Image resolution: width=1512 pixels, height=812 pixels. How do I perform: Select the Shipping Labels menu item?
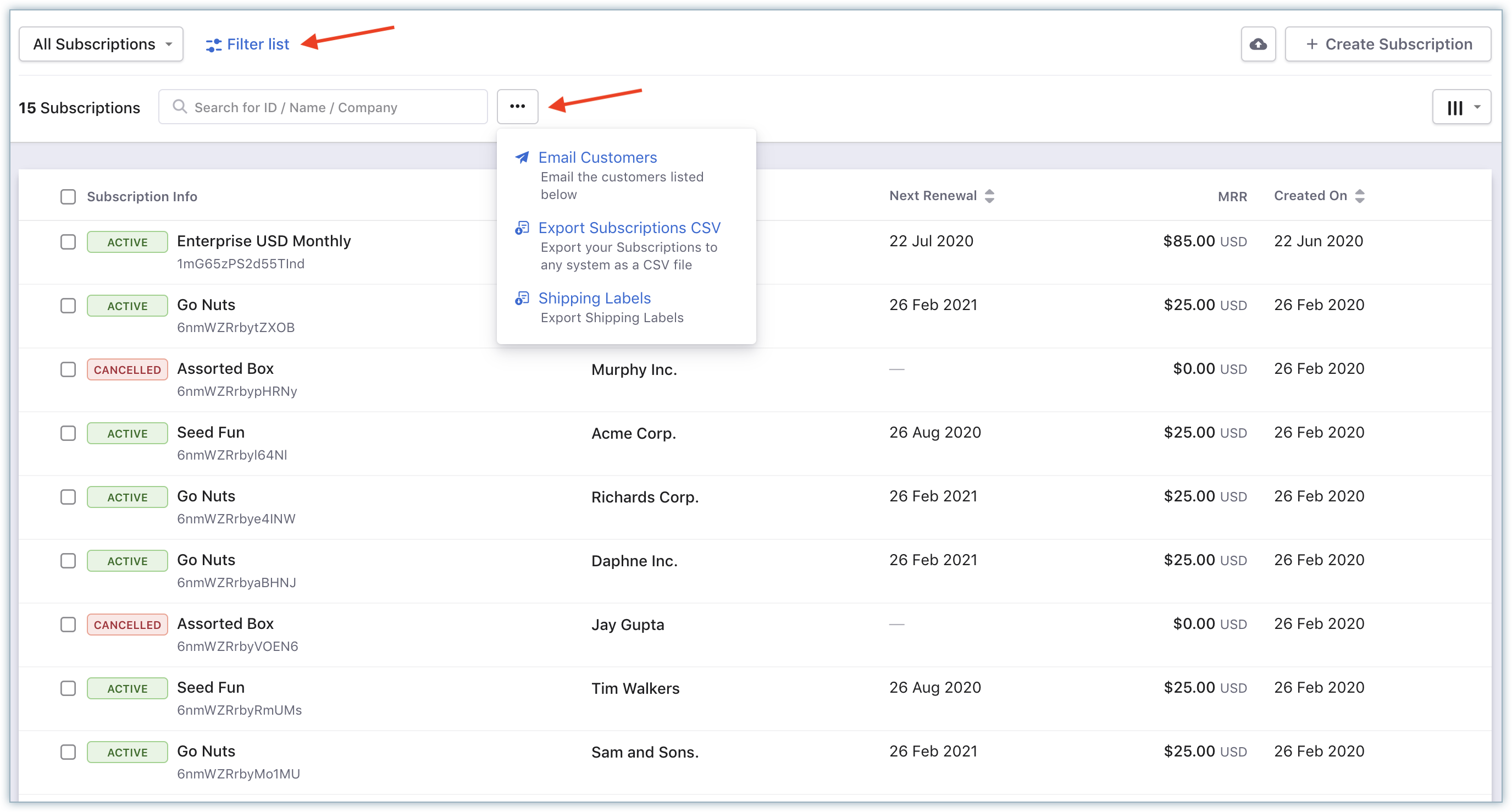click(x=594, y=299)
